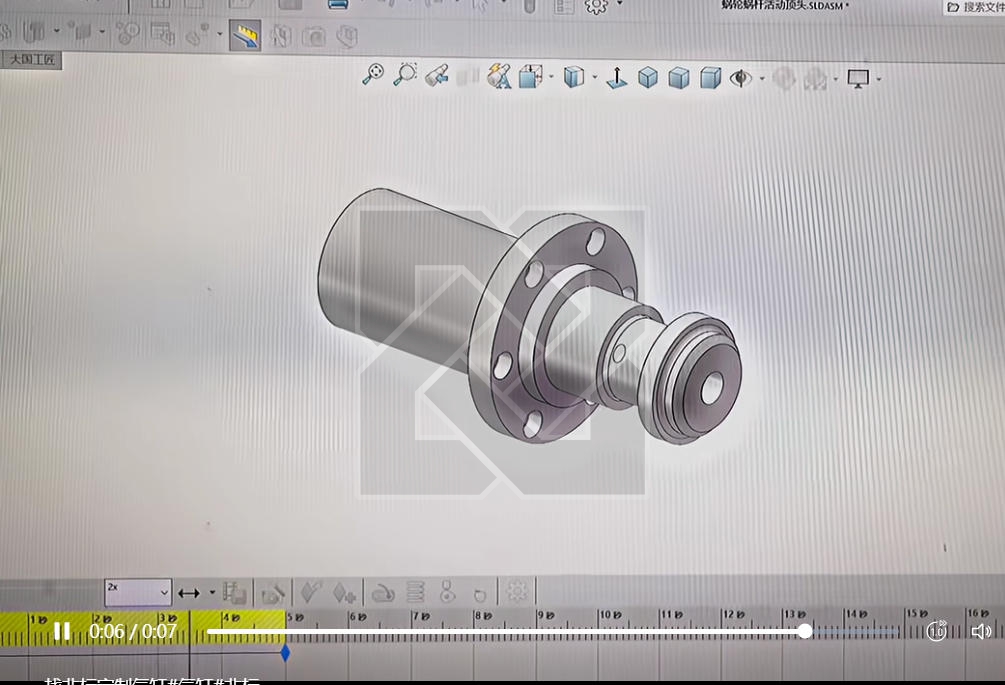Click the 搜索文件 search box

tap(975, 8)
